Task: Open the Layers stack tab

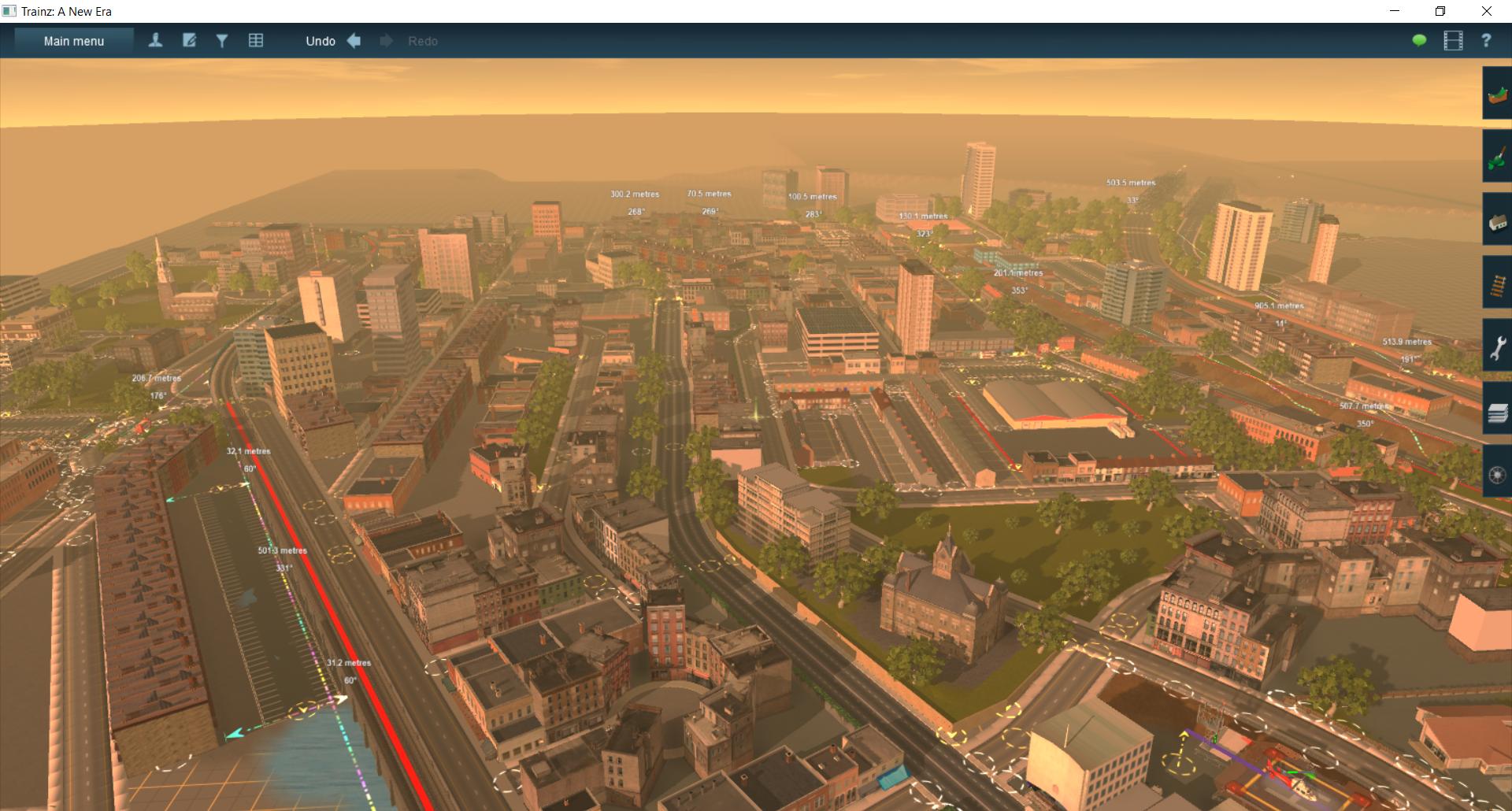Action: click(x=1497, y=408)
